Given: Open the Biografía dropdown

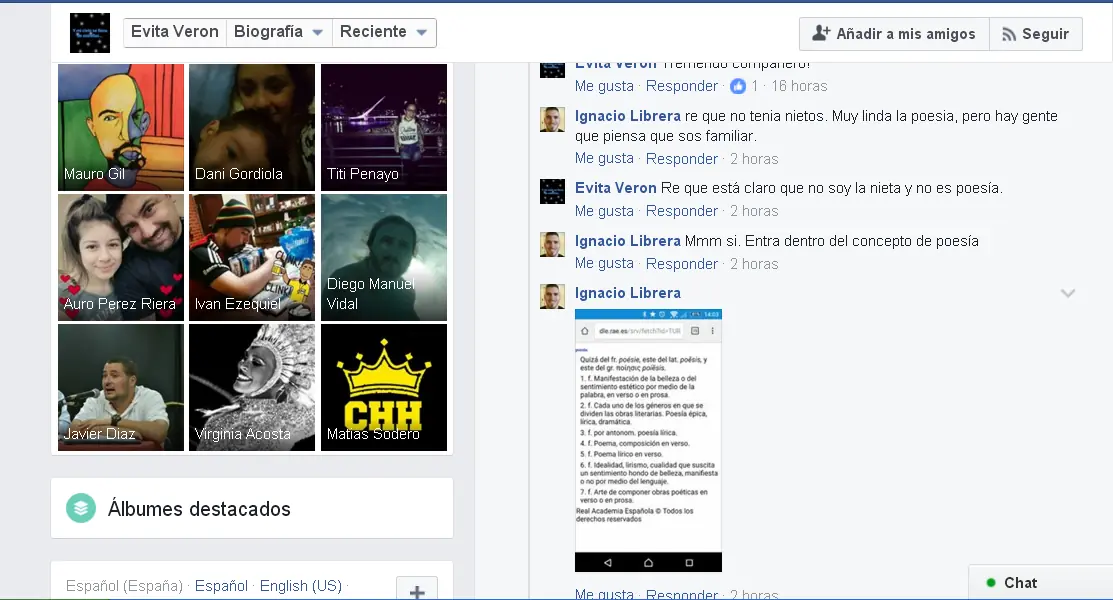Looking at the screenshot, I should tap(278, 32).
